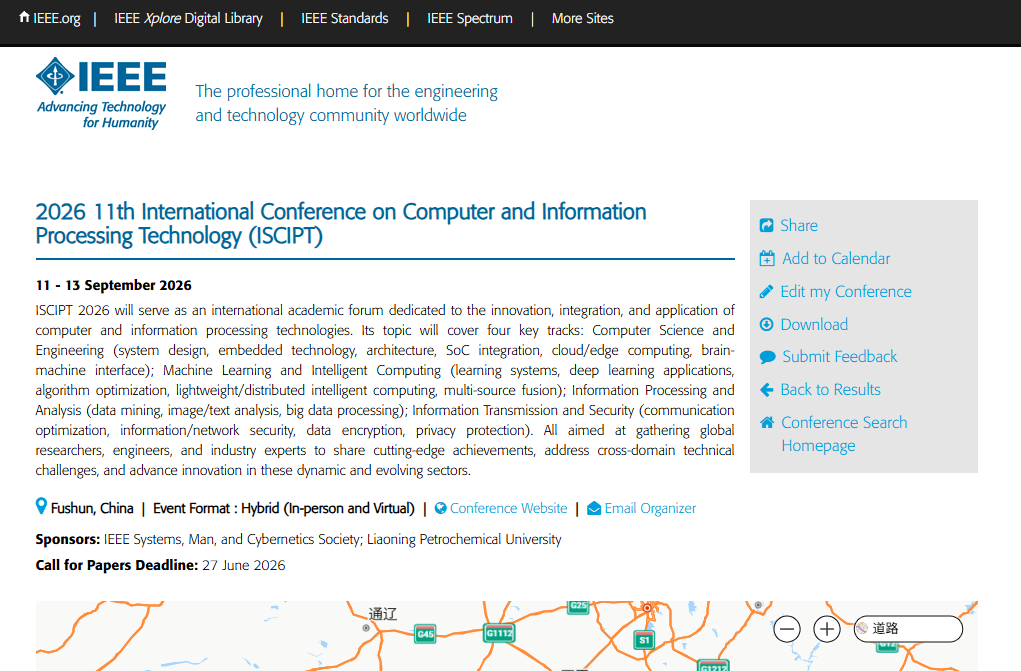Click 'Call for Papers Deadline' text
Screen dimensions: 1021x671
116,565
